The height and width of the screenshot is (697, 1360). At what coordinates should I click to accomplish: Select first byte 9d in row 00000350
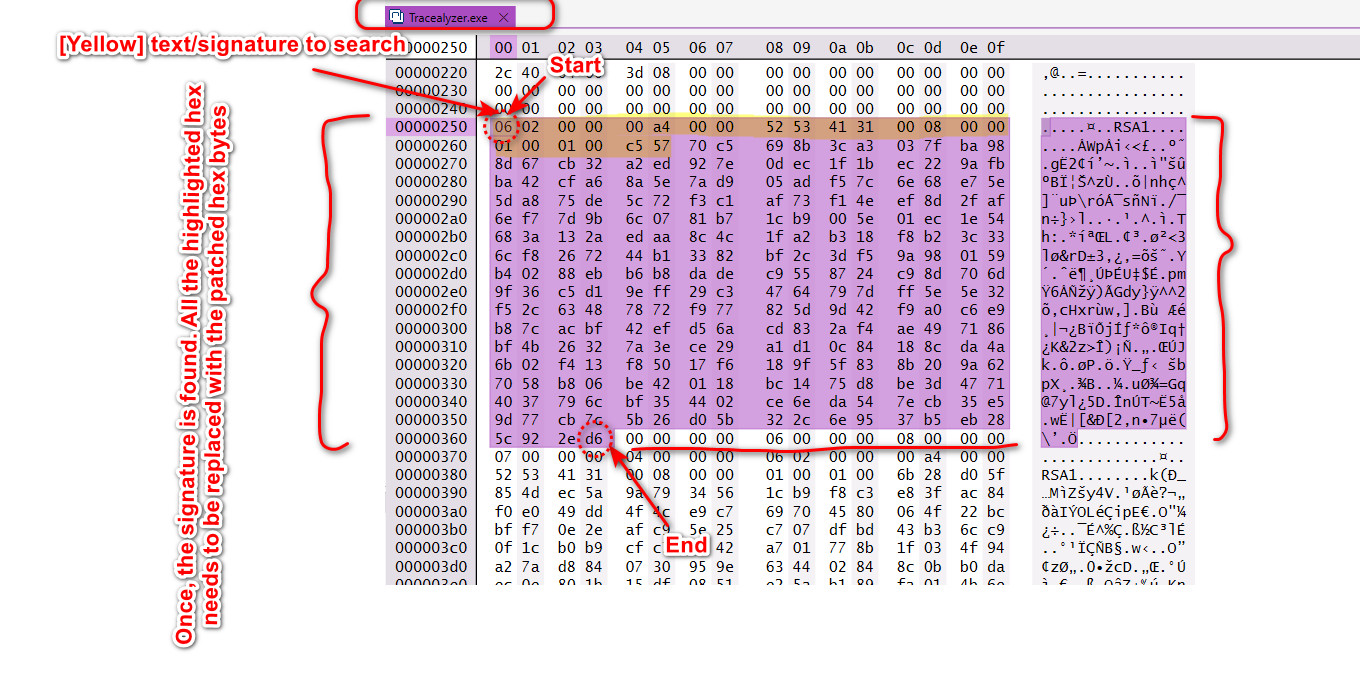[x=503, y=420]
